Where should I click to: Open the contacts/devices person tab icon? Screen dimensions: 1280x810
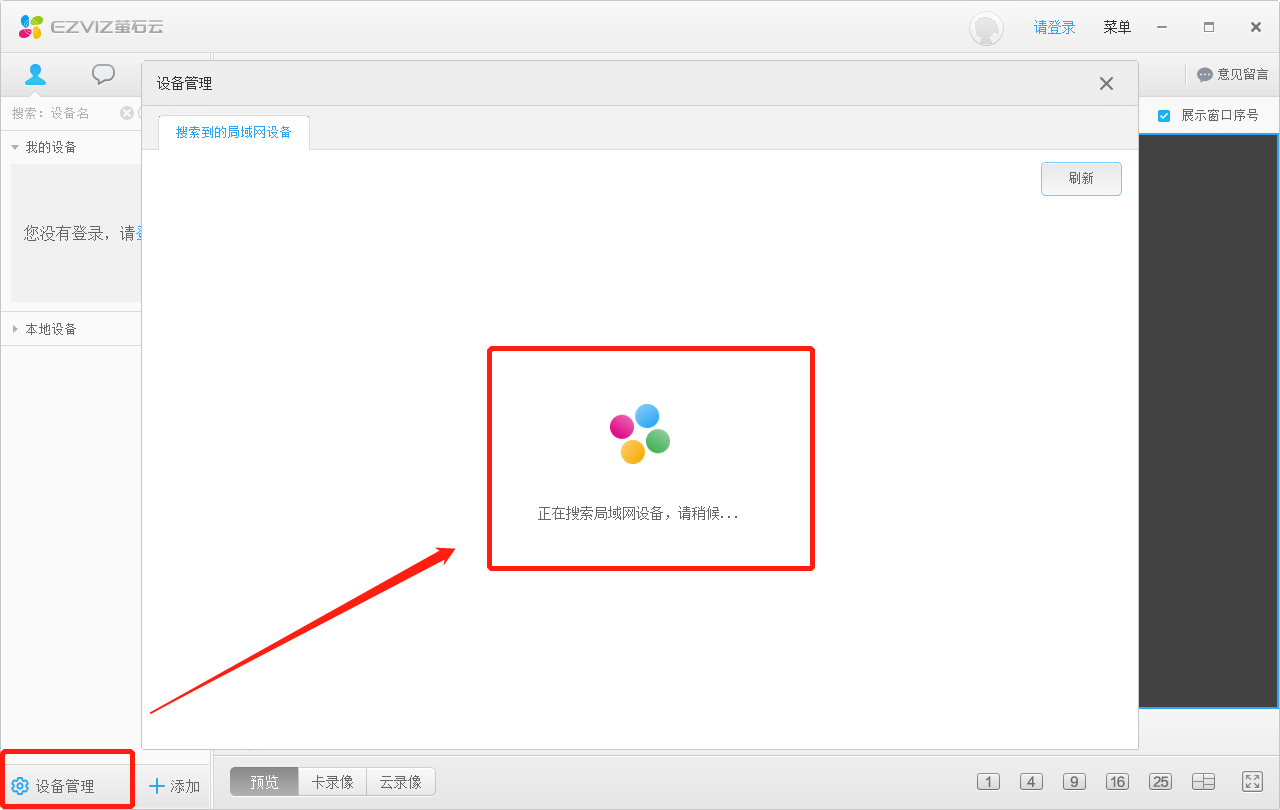click(x=36, y=74)
